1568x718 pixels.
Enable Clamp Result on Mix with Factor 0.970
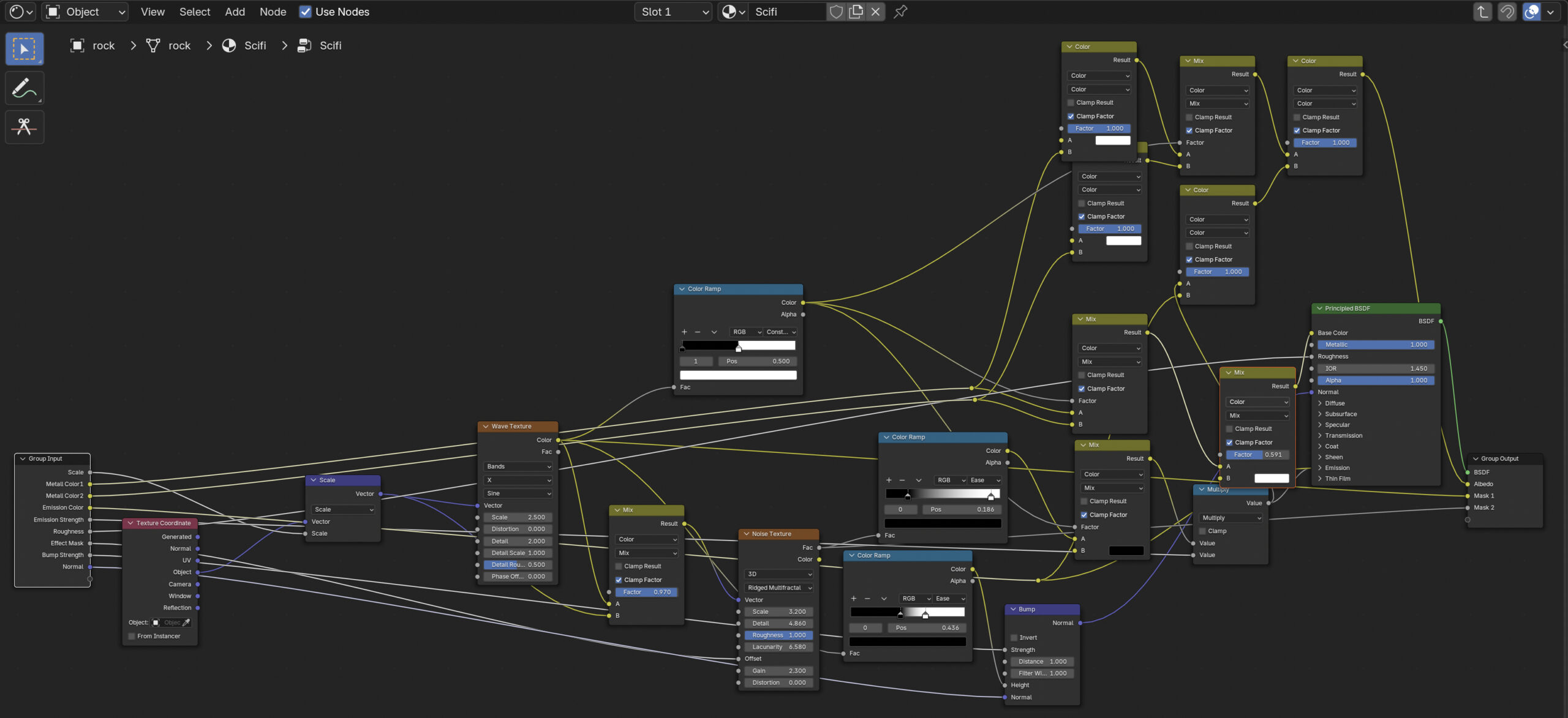click(619, 566)
